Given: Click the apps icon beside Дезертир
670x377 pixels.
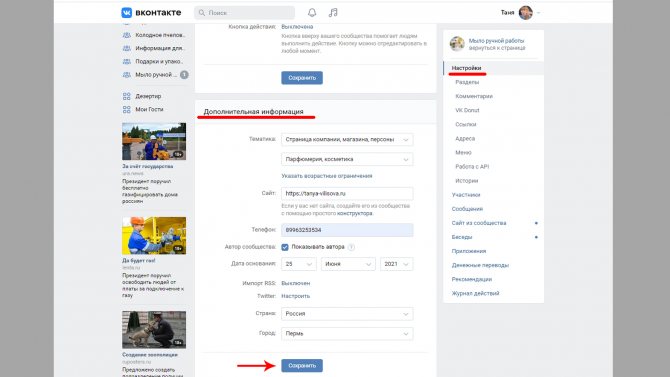Looking at the screenshot, I should [126, 96].
